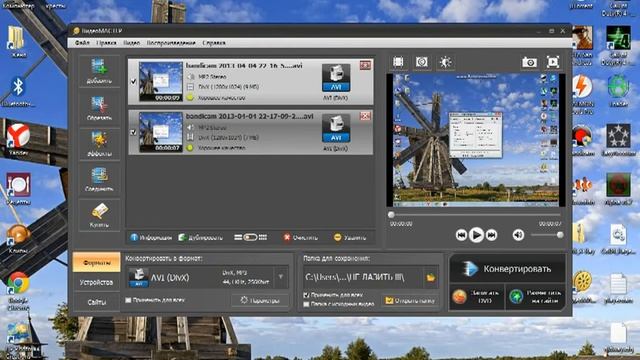This screenshot has height=360, width=640.
Task: Browse save folder with yellow folder icon
Action: (431, 278)
